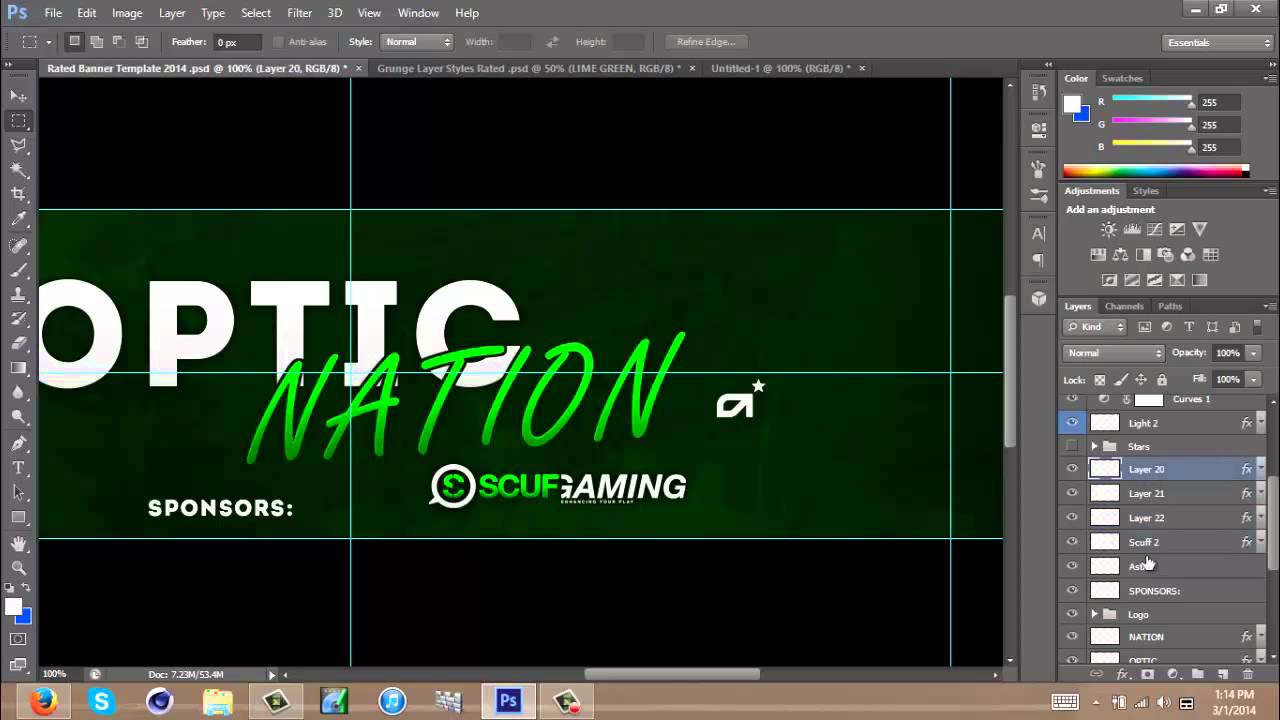Add a Color Balance adjustment
Viewport: 1280px width, 720px height.
1120,255
